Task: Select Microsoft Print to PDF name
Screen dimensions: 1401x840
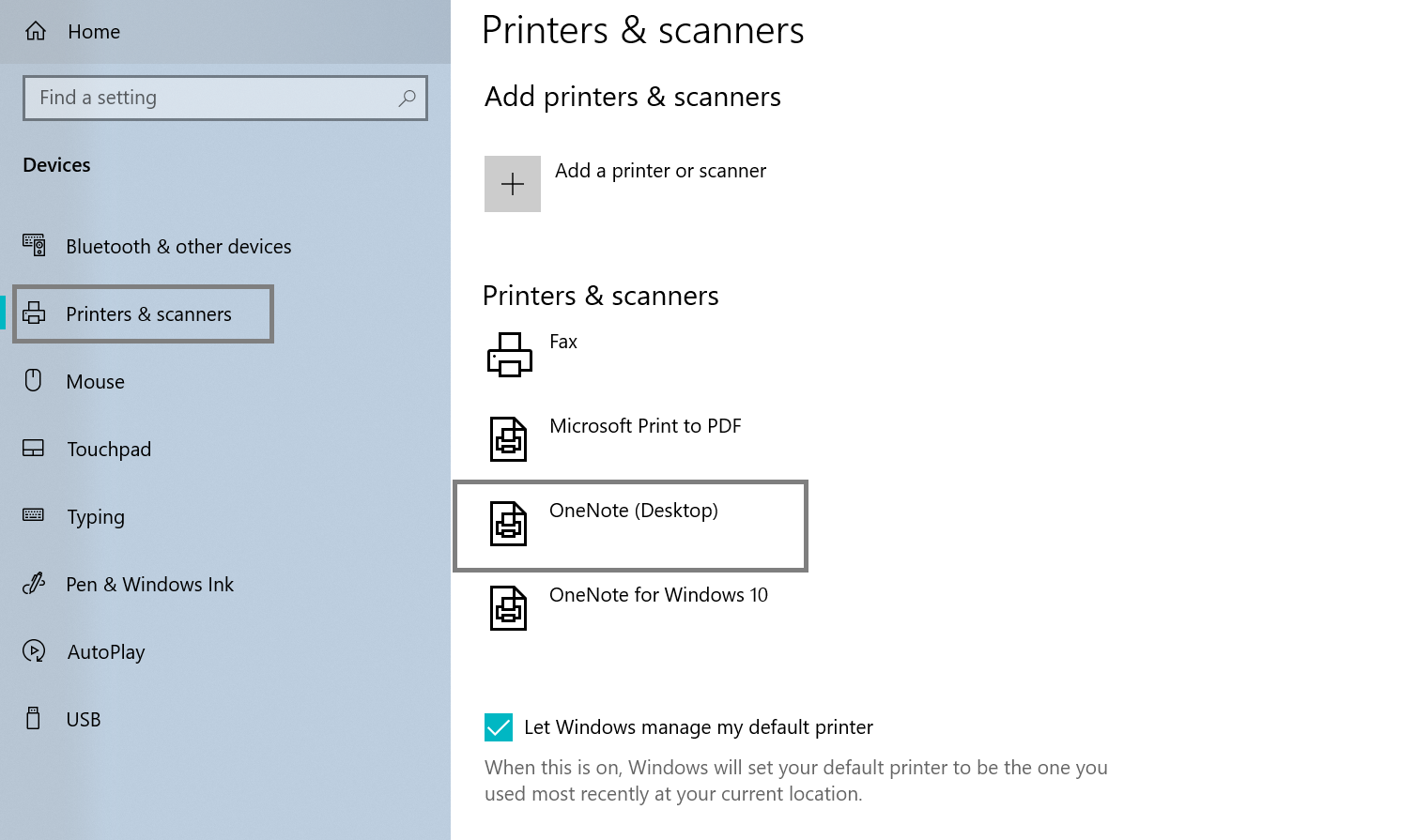Action: click(645, 426)
